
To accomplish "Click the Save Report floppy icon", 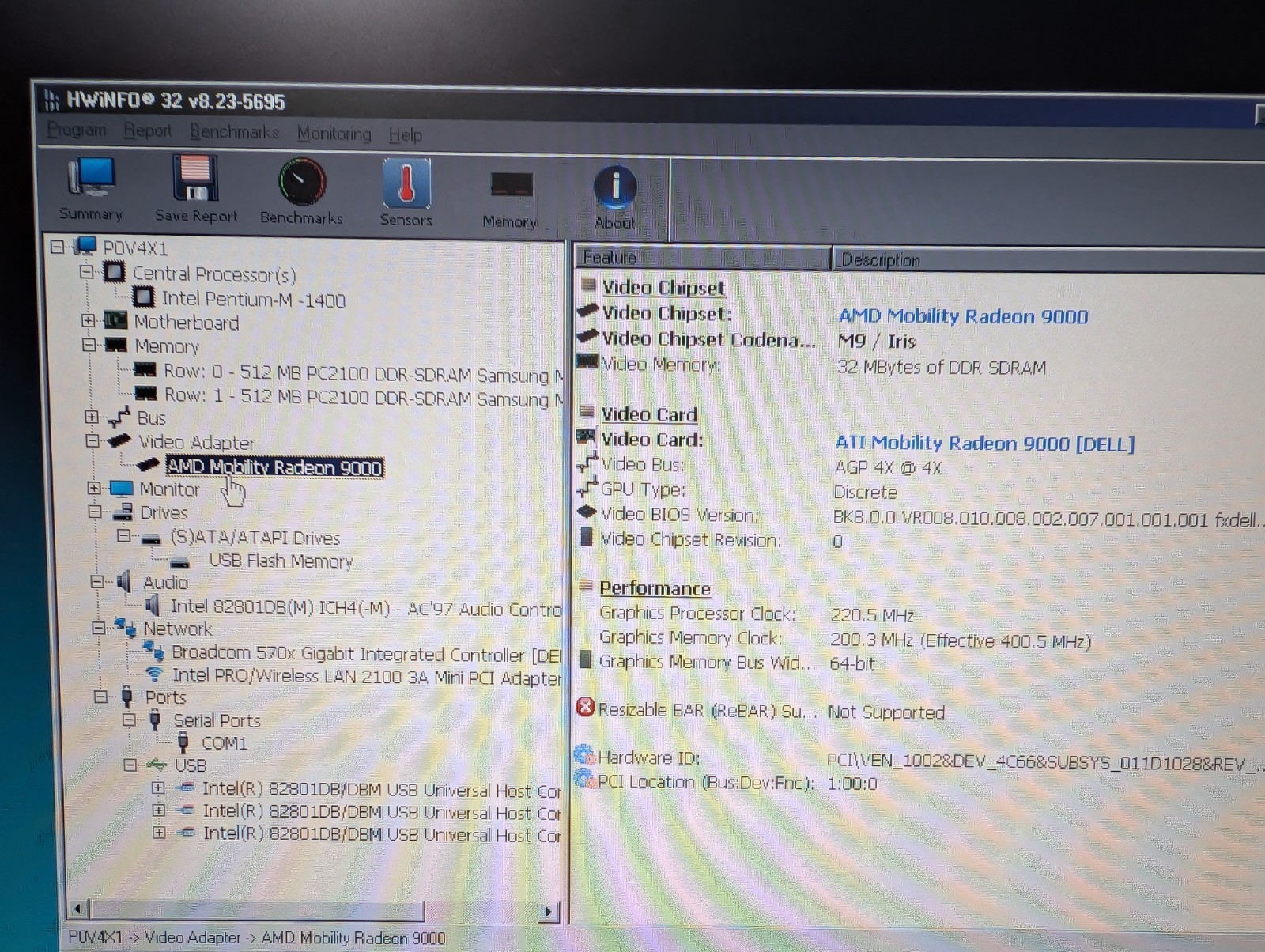I will 195,178.
